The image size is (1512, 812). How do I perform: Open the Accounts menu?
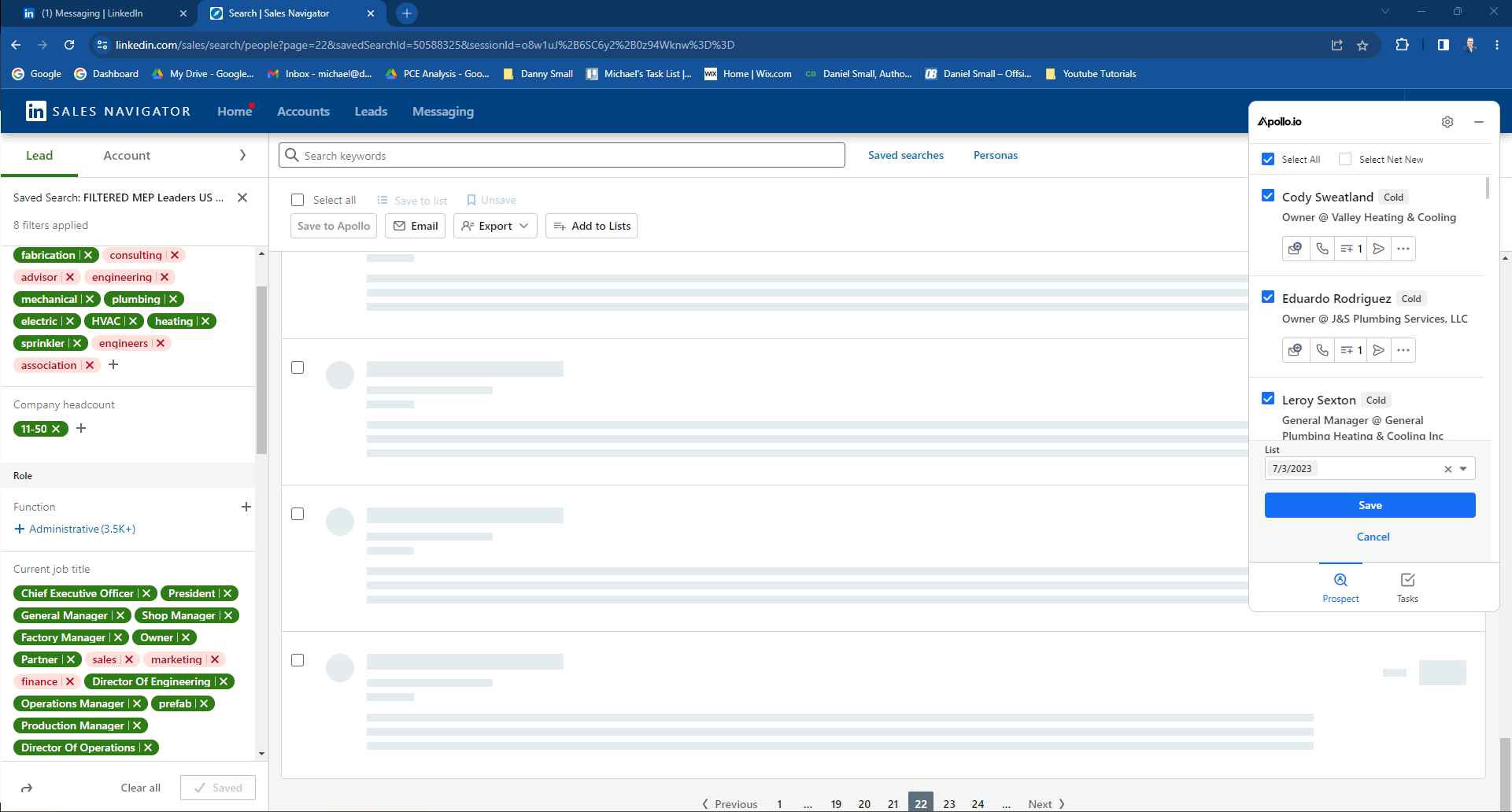point(303,112)
